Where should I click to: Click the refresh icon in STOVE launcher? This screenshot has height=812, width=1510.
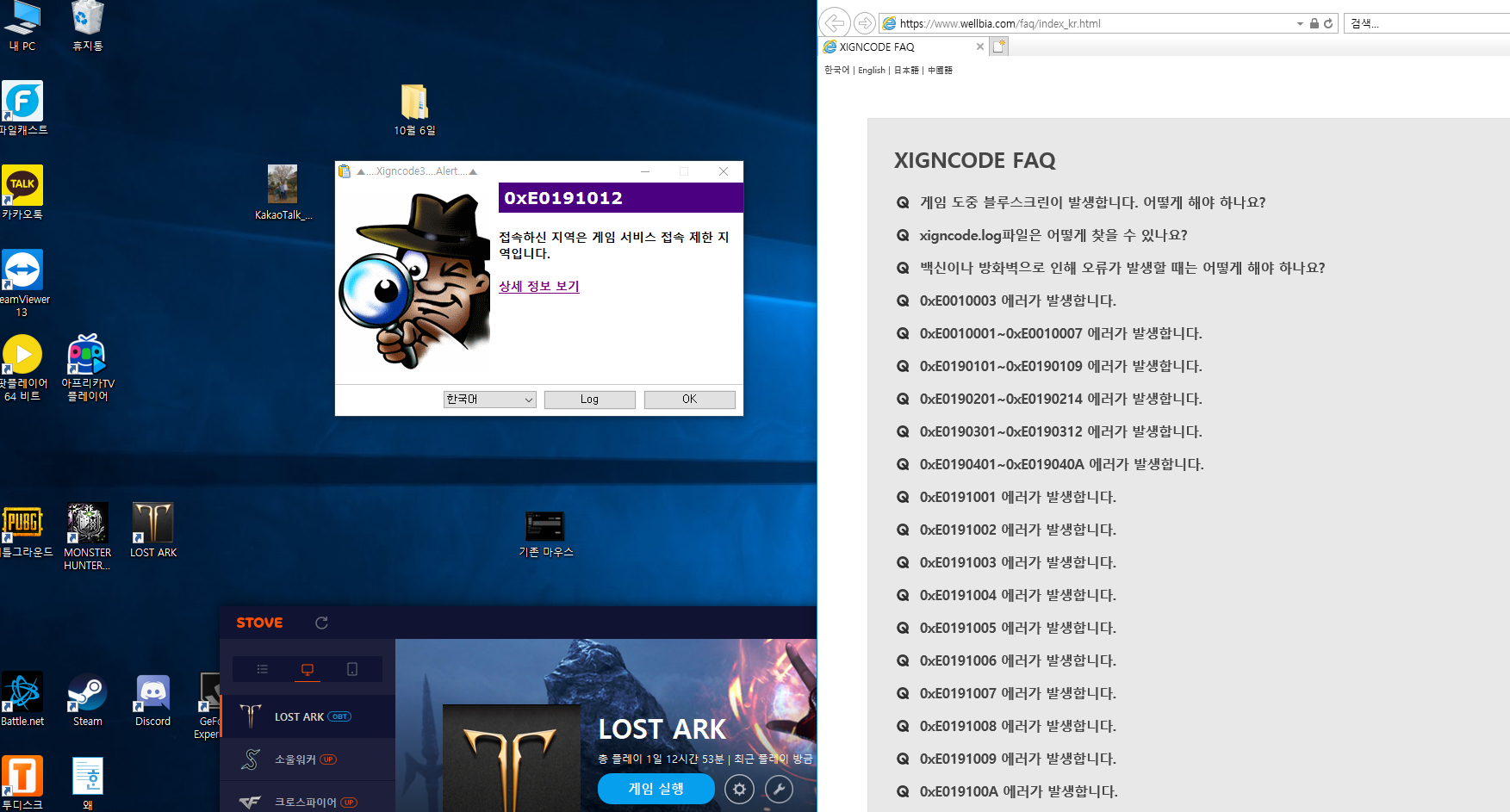(321, 623)
